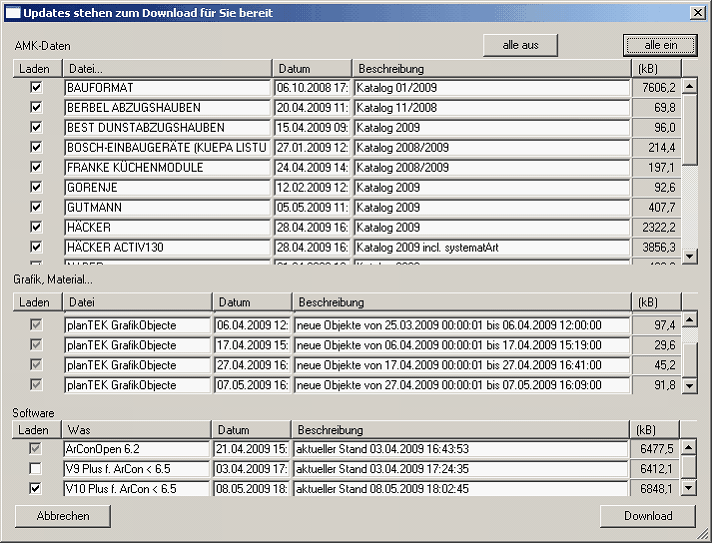Disable the HÄCKER ACTIV130 checkbox
This screenshot has width=713, height=544.
[x=37, y=247]
